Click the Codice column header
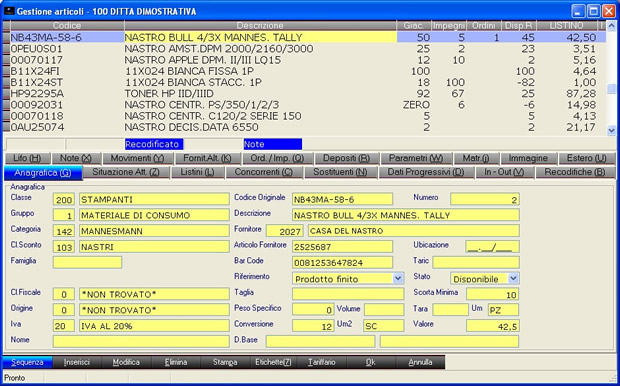The image size is (620, 386). tap(66, 26)
